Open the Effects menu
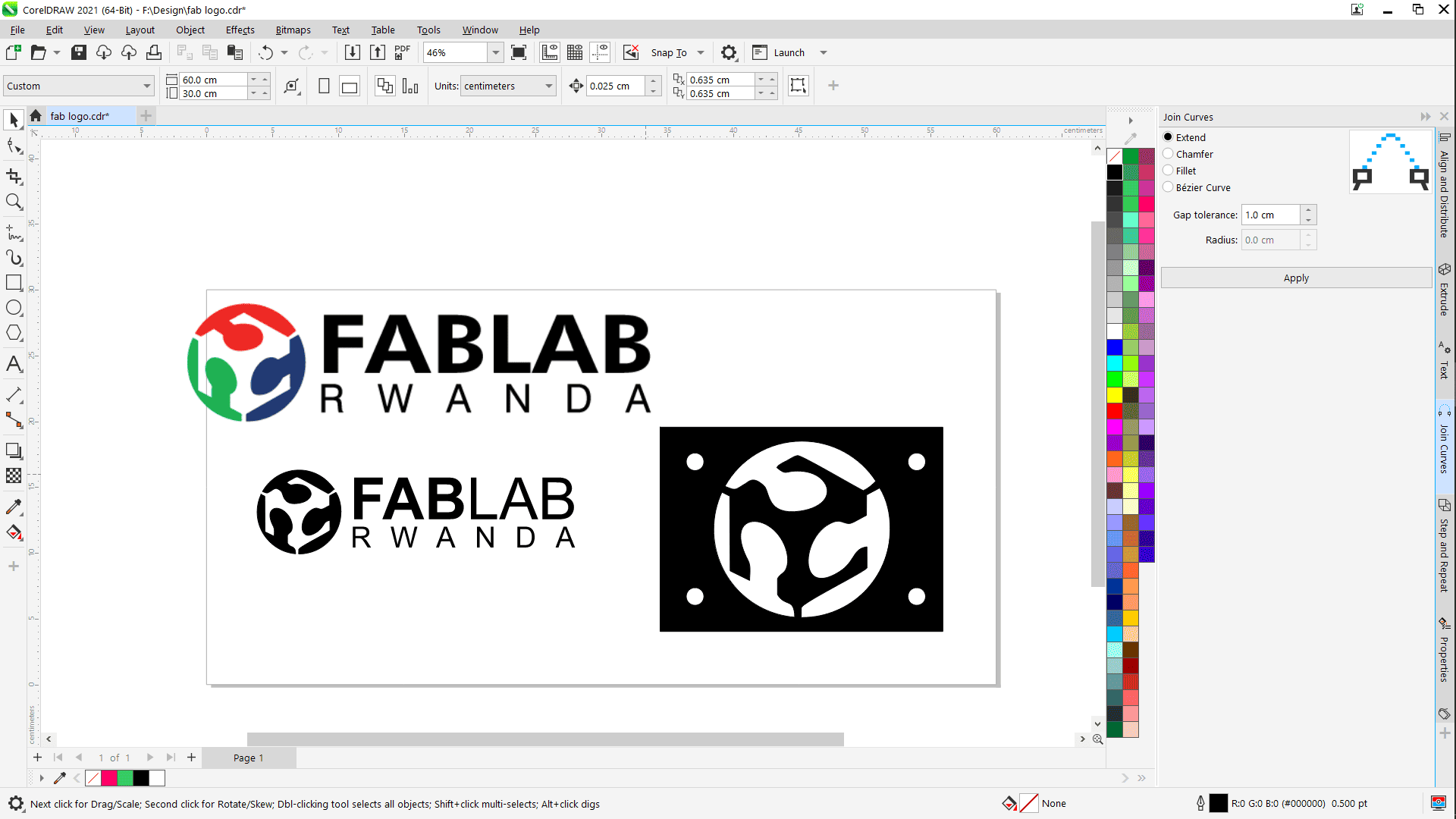This screenshot has height=819, width=1456. 240,30
